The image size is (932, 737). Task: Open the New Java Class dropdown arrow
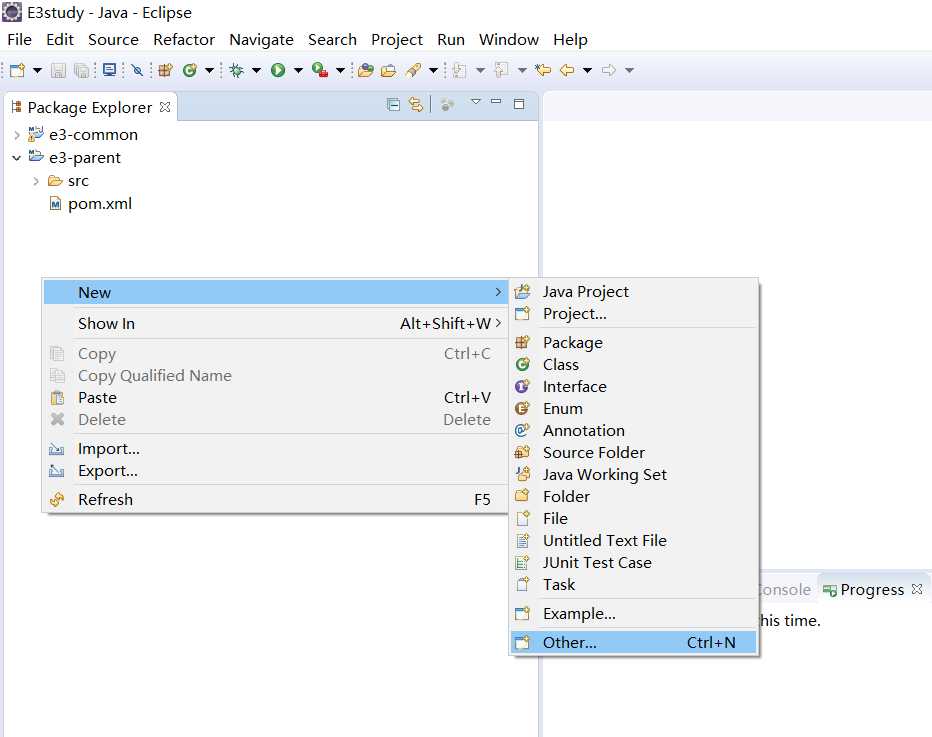coord(209,71)
